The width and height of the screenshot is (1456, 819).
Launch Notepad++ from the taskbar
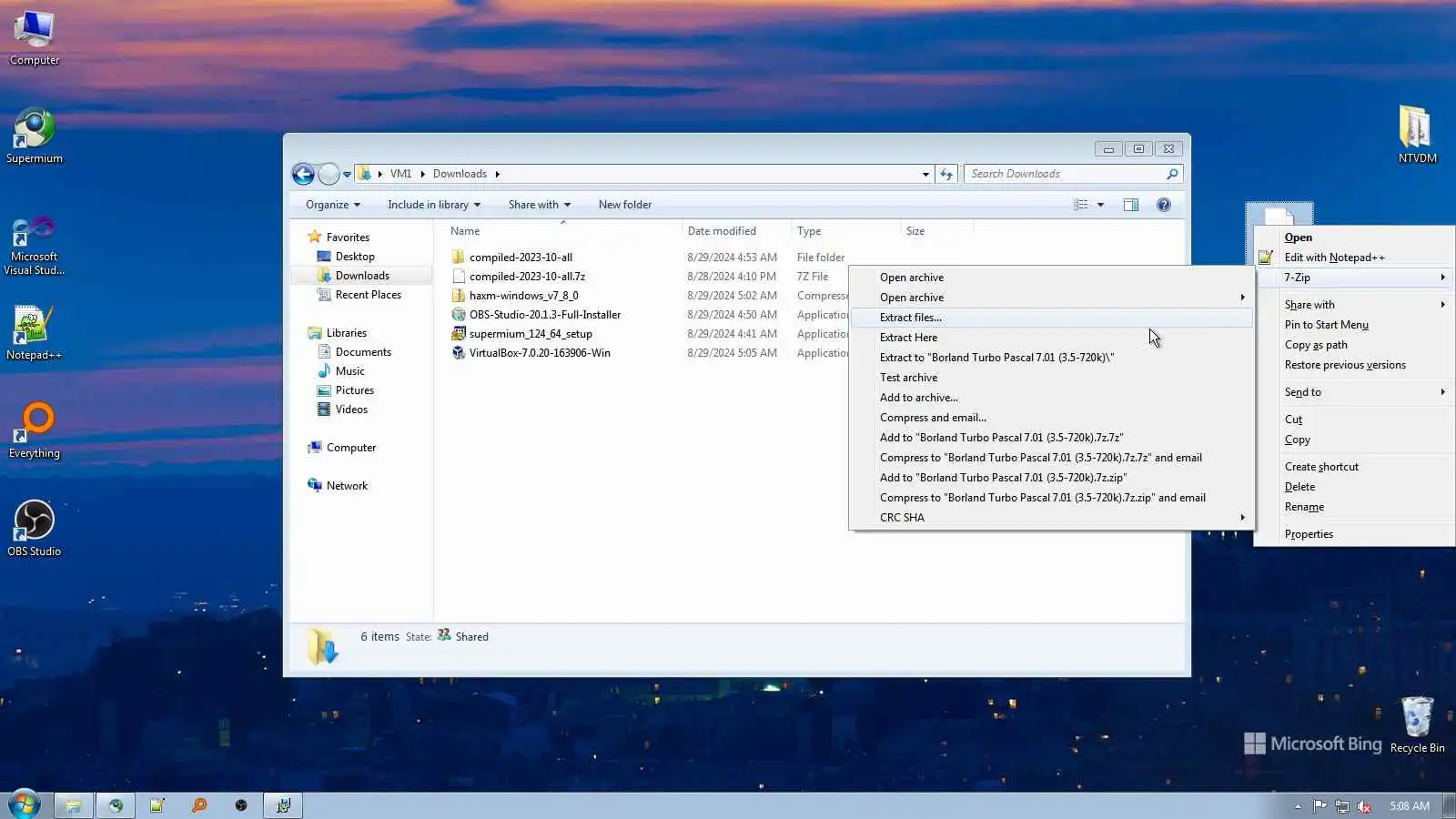point(157,805)
